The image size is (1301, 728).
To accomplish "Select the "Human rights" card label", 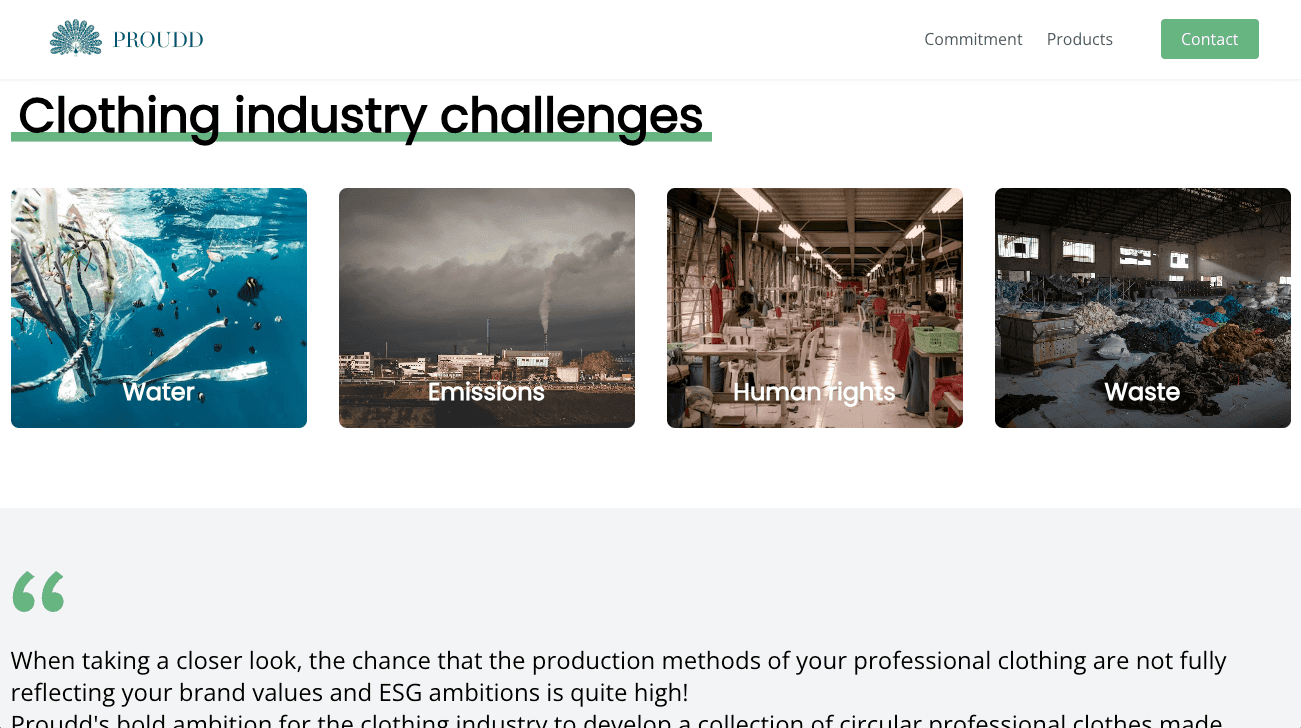I will (815, 392).
